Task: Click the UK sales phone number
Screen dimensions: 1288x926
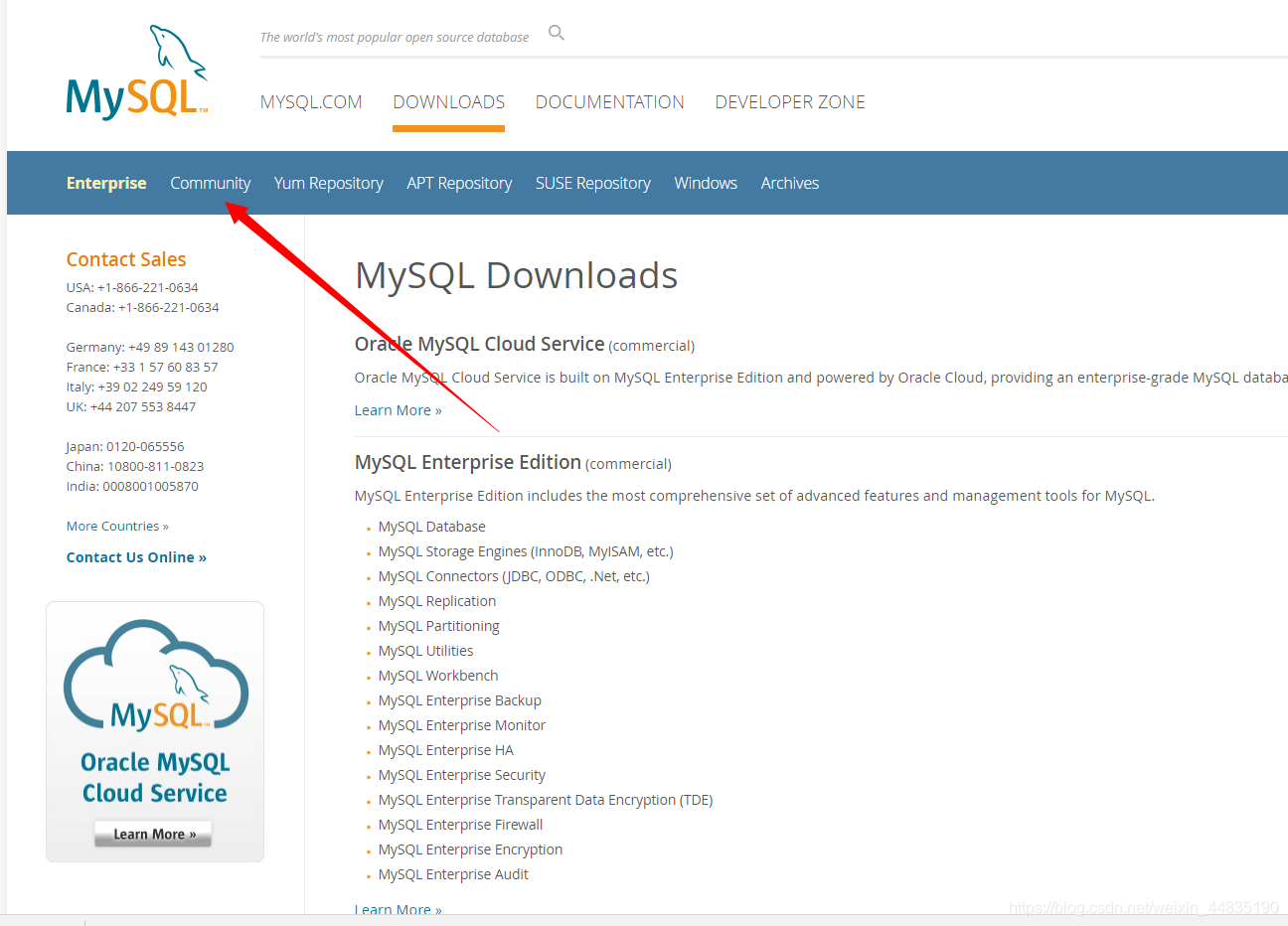Action: point(143,406)
